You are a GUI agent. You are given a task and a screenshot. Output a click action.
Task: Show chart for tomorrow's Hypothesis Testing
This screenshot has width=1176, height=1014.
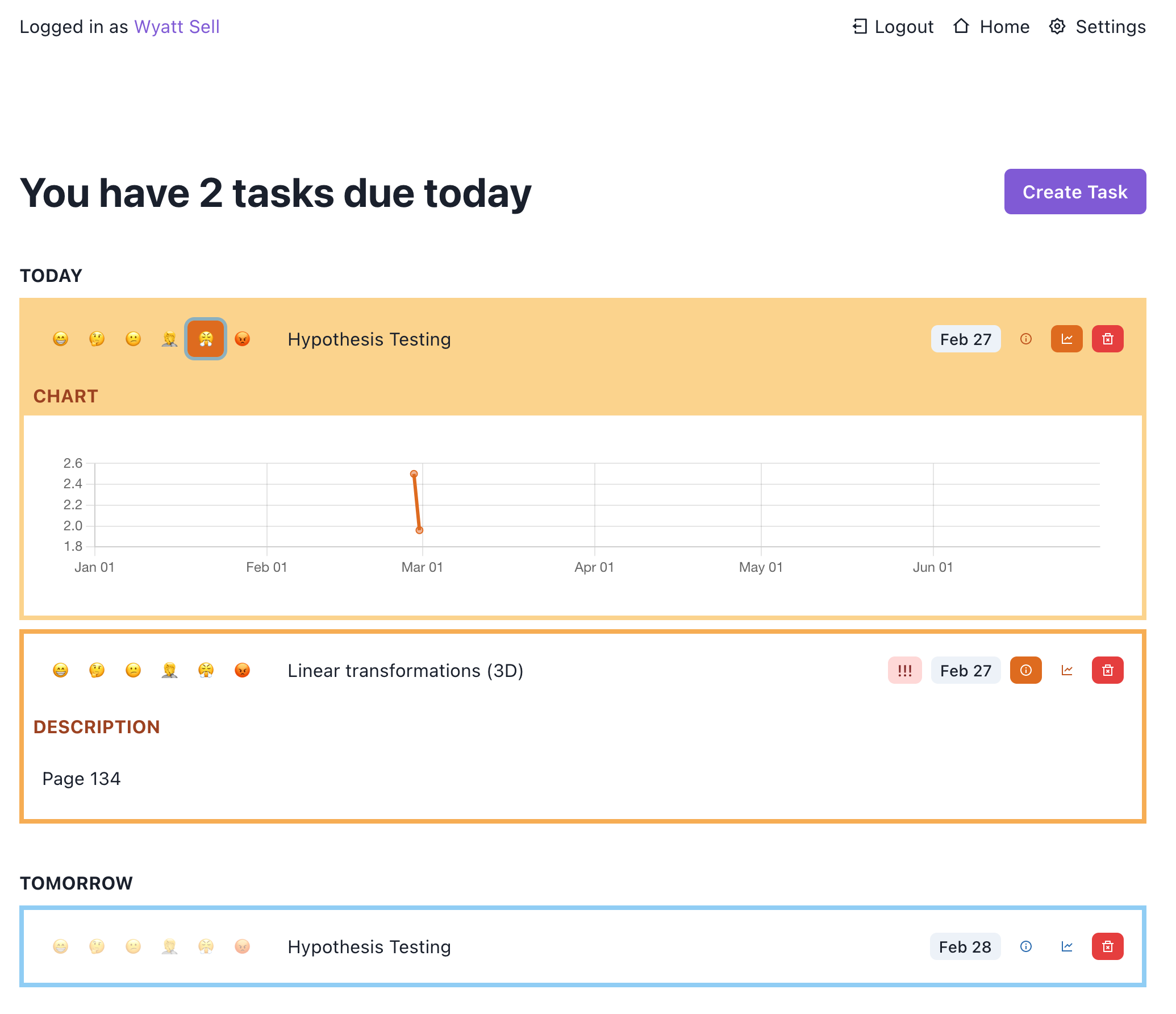coord(1066,947)
